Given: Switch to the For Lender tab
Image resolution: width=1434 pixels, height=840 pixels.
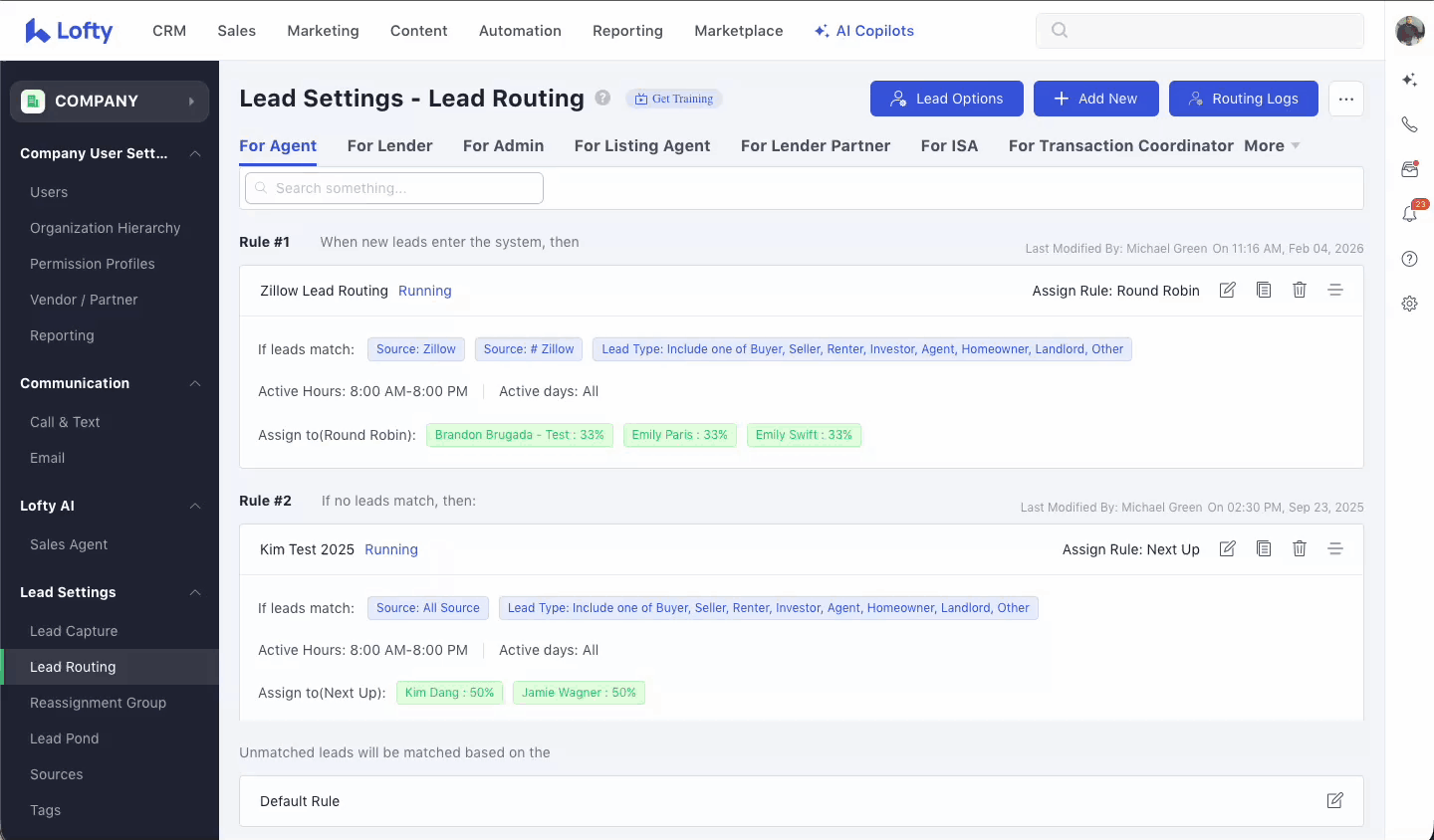Looking at the screenshot, I should pos(389,145).
